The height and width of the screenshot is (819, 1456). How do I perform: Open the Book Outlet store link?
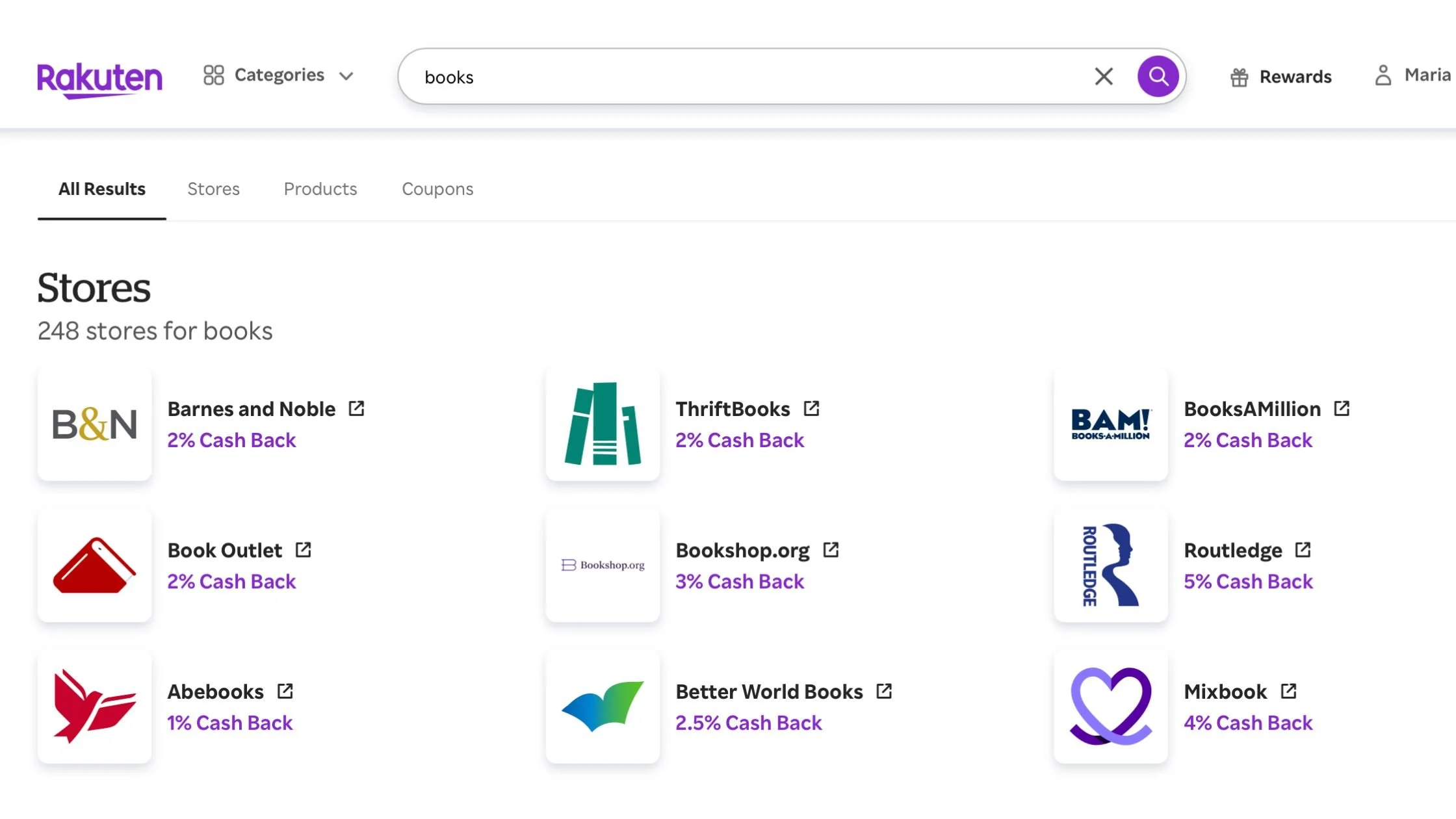(225, 550)
